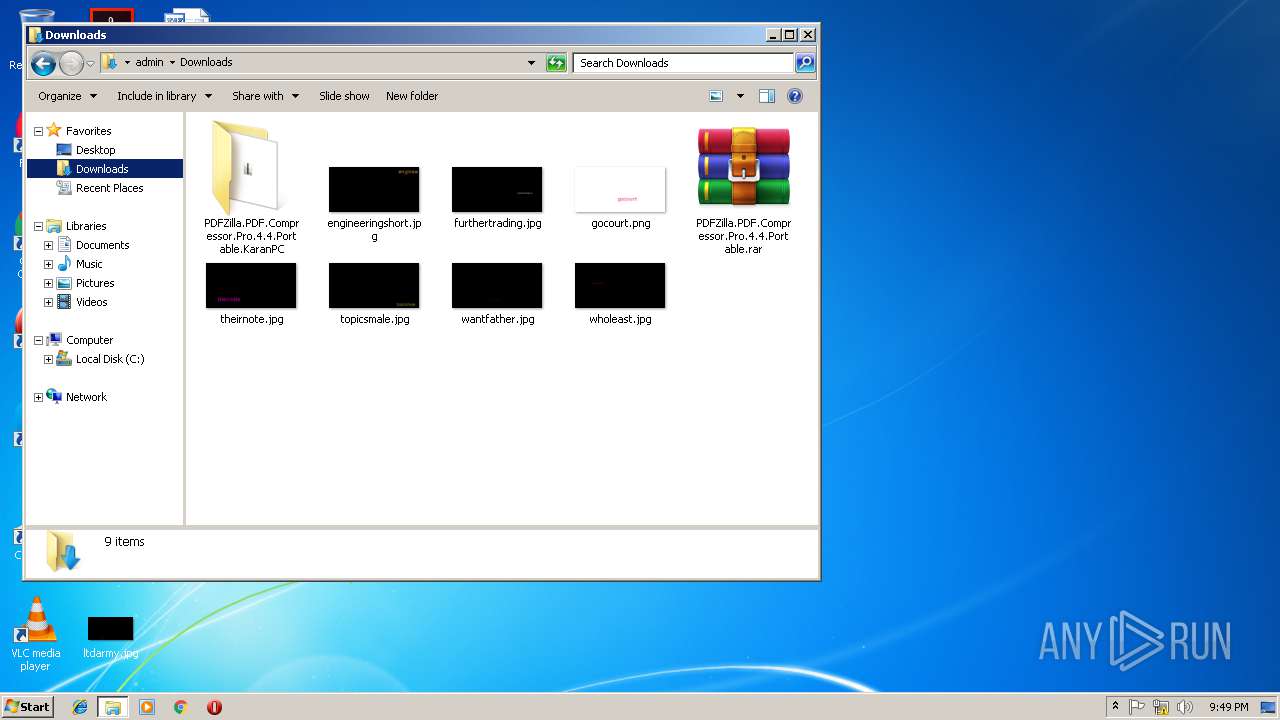1280x720 pixels.
Task: Click the search magnifier icon
Action: (804, 63)
